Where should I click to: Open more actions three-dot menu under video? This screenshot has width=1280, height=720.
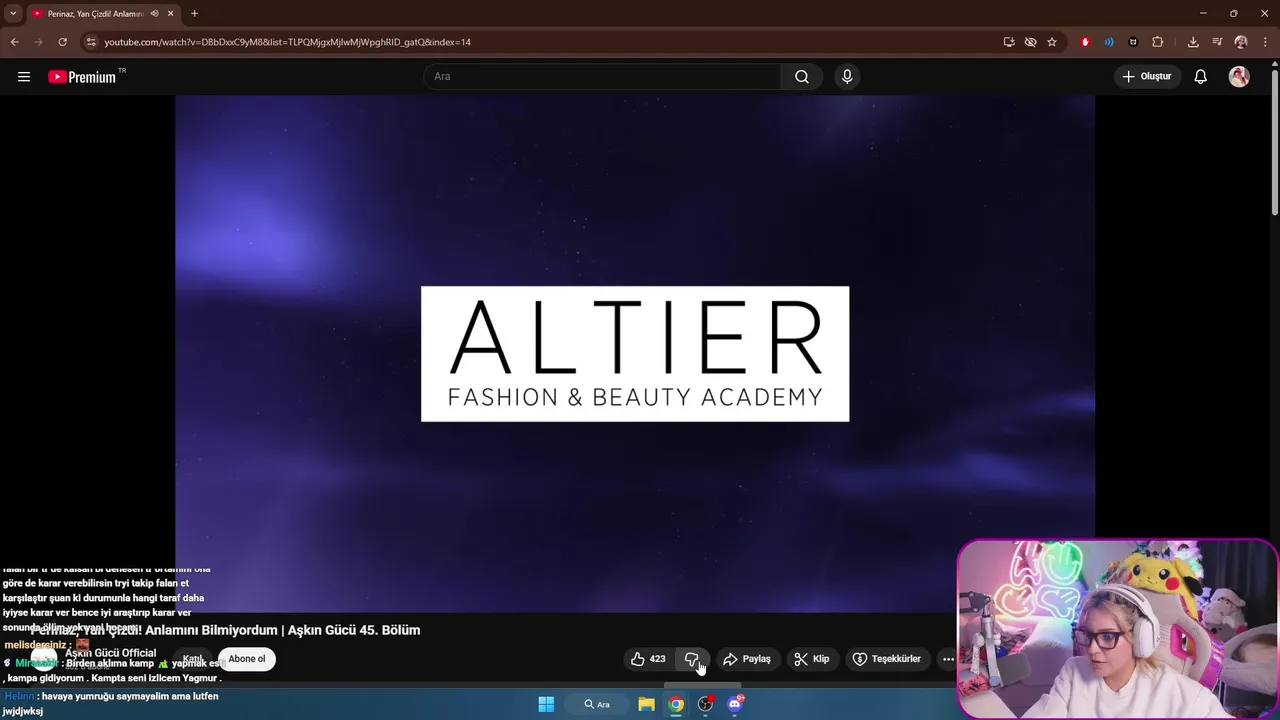click(948, 659)
